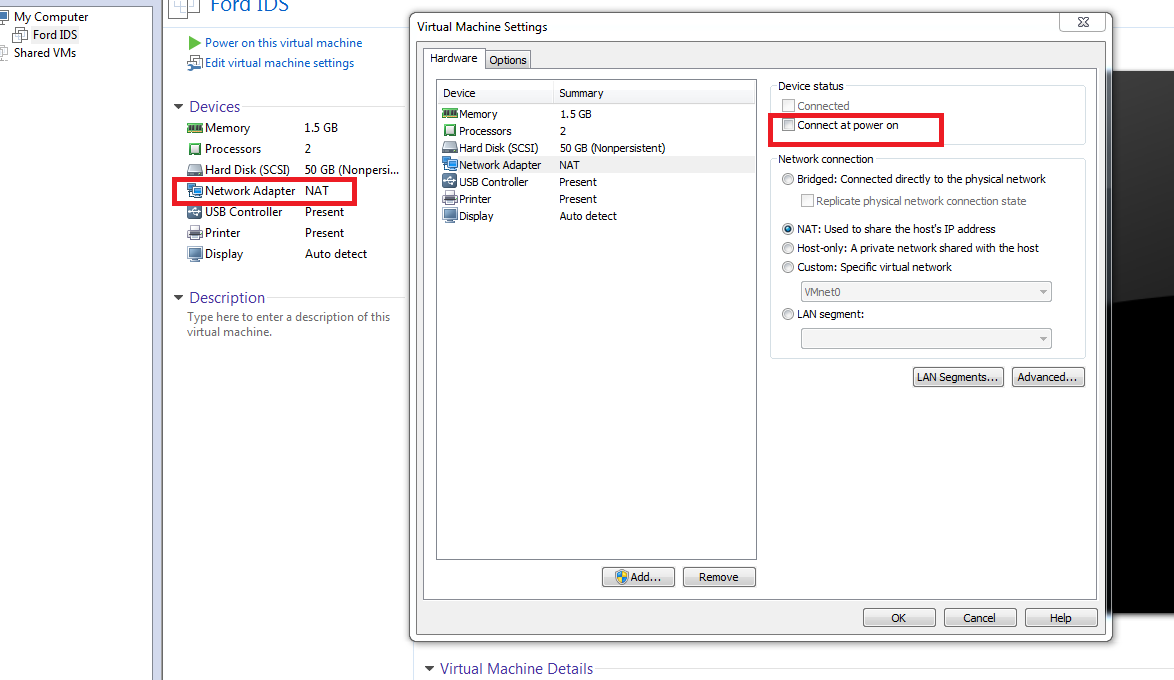Click the Processors icon in Devices panel
1174x680 pixels.
195,149
